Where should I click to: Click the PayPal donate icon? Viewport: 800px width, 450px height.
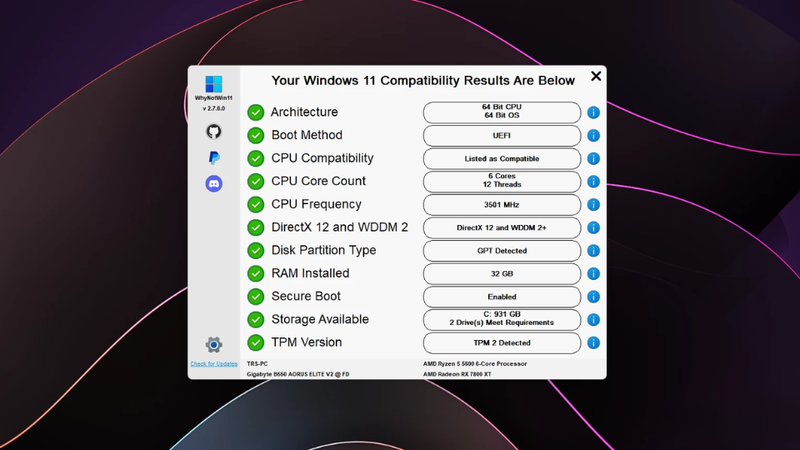214,158
